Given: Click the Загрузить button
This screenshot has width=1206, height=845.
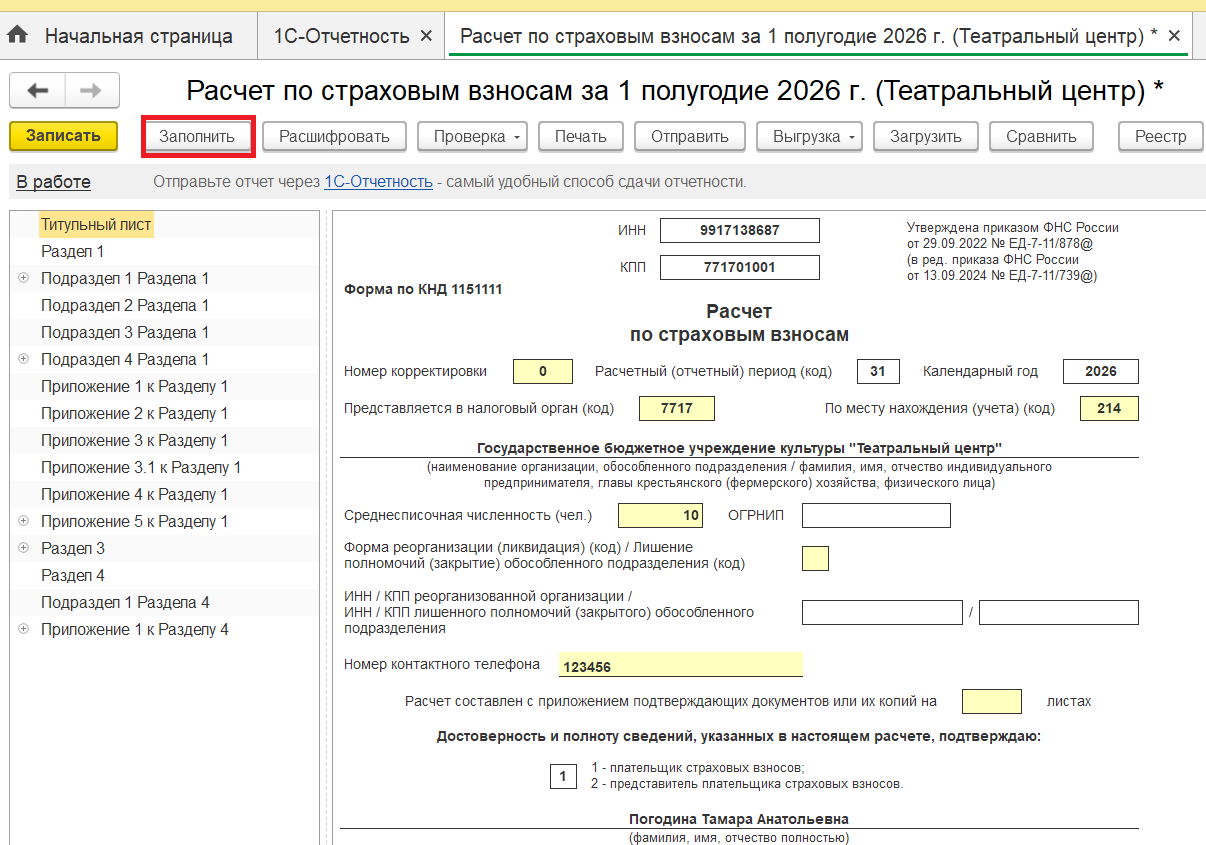Looking at the screenshot, I should 925,136.
